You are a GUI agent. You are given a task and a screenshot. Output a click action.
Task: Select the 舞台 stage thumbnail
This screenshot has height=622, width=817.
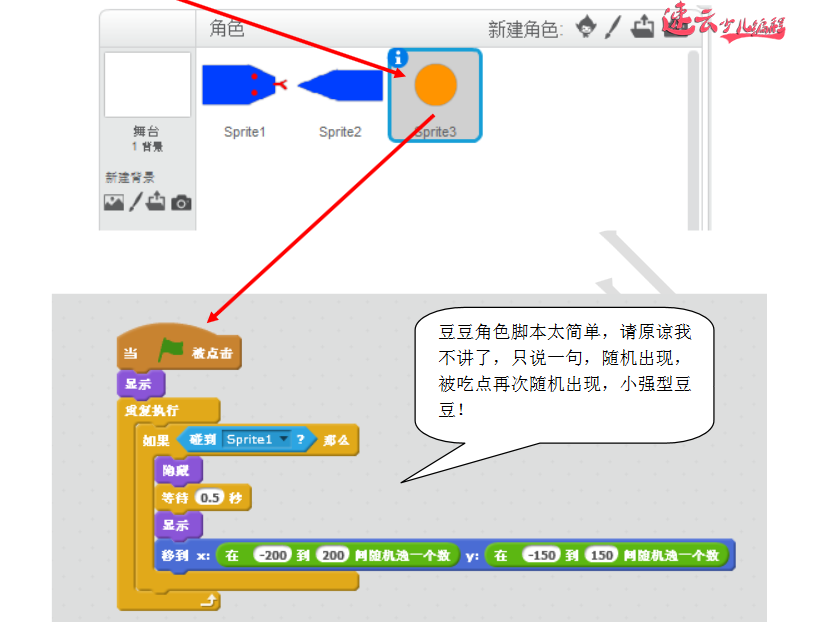coord(146,85)
